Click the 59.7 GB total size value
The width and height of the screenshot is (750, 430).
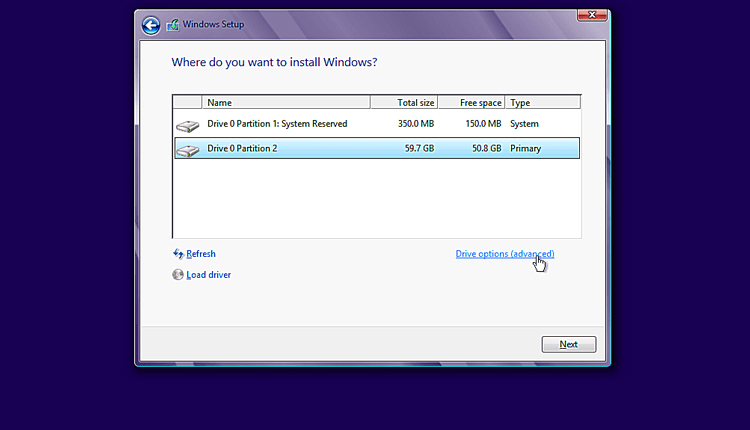(419, 149)
